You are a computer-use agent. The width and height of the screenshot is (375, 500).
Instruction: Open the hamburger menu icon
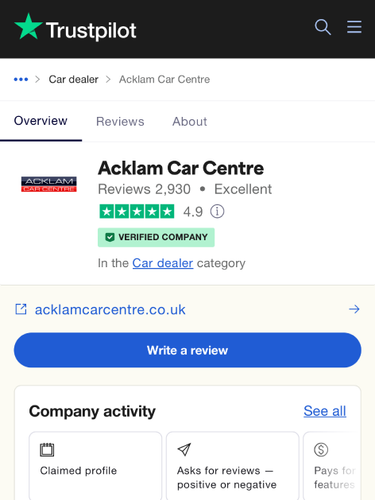[354, 27]
